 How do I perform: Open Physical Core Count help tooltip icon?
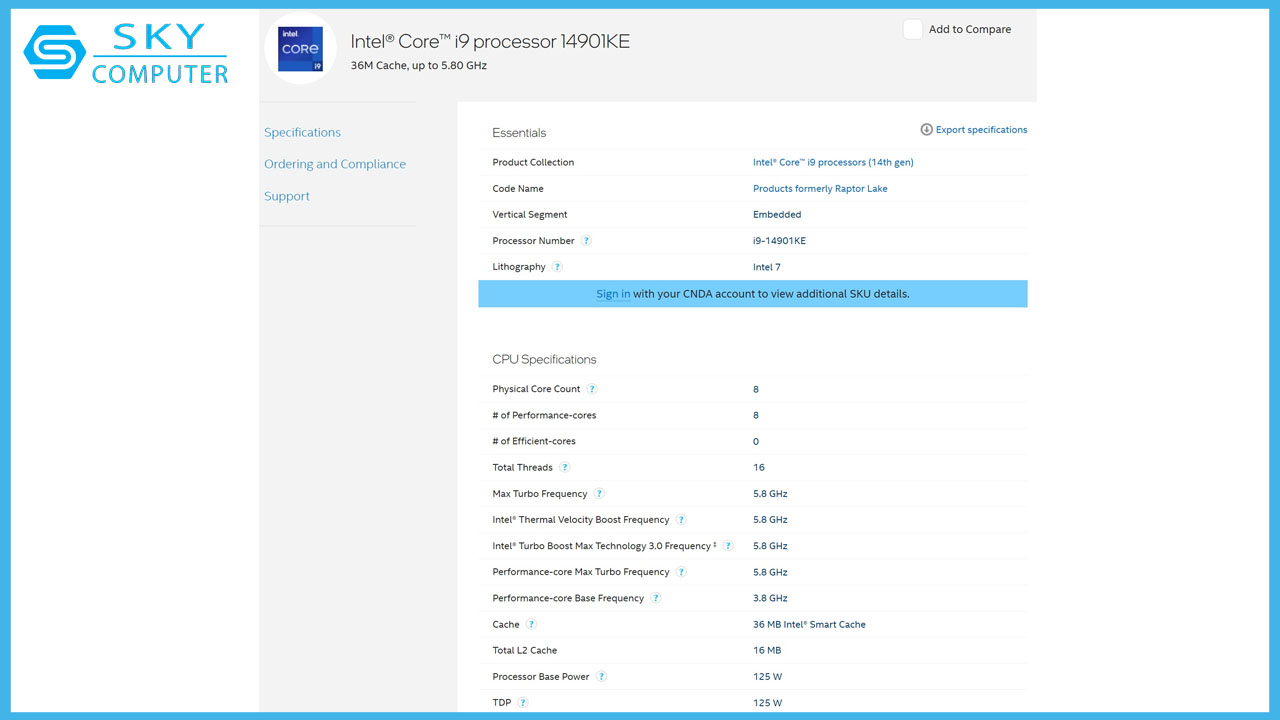[592, 389]
